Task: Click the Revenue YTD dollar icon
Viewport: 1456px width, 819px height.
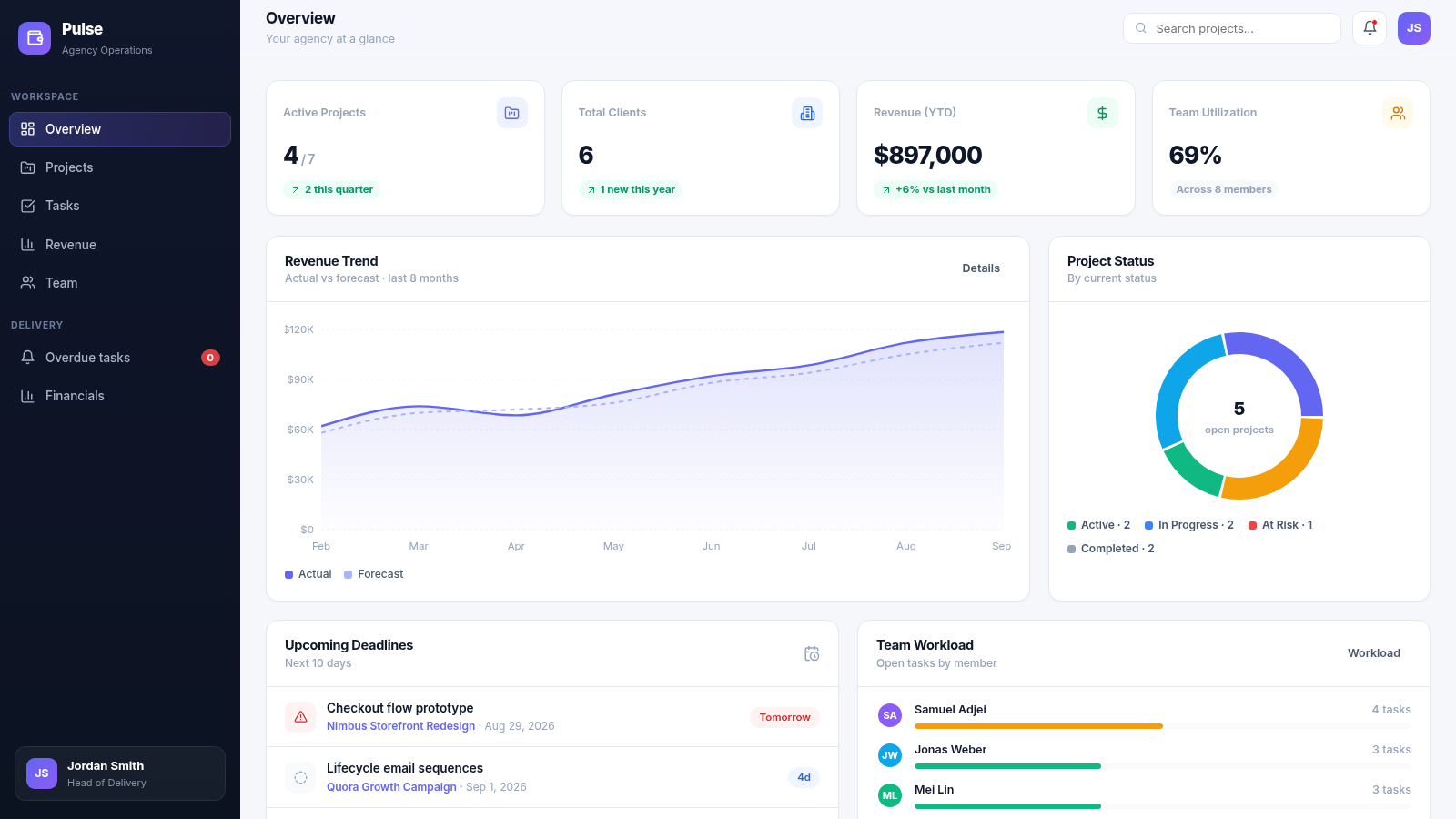Action: point(1103,113)
